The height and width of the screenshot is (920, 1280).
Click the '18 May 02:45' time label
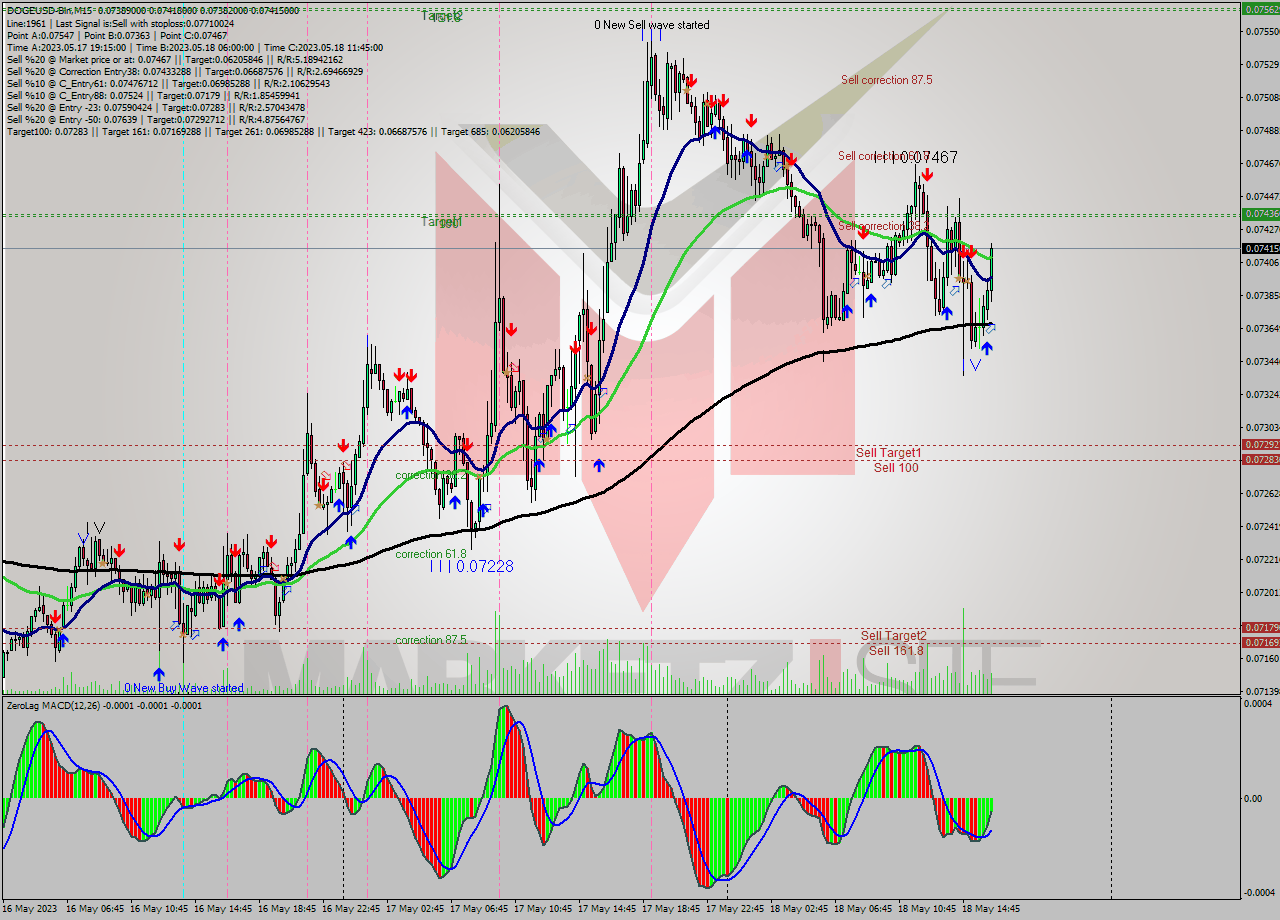(799, 909)
